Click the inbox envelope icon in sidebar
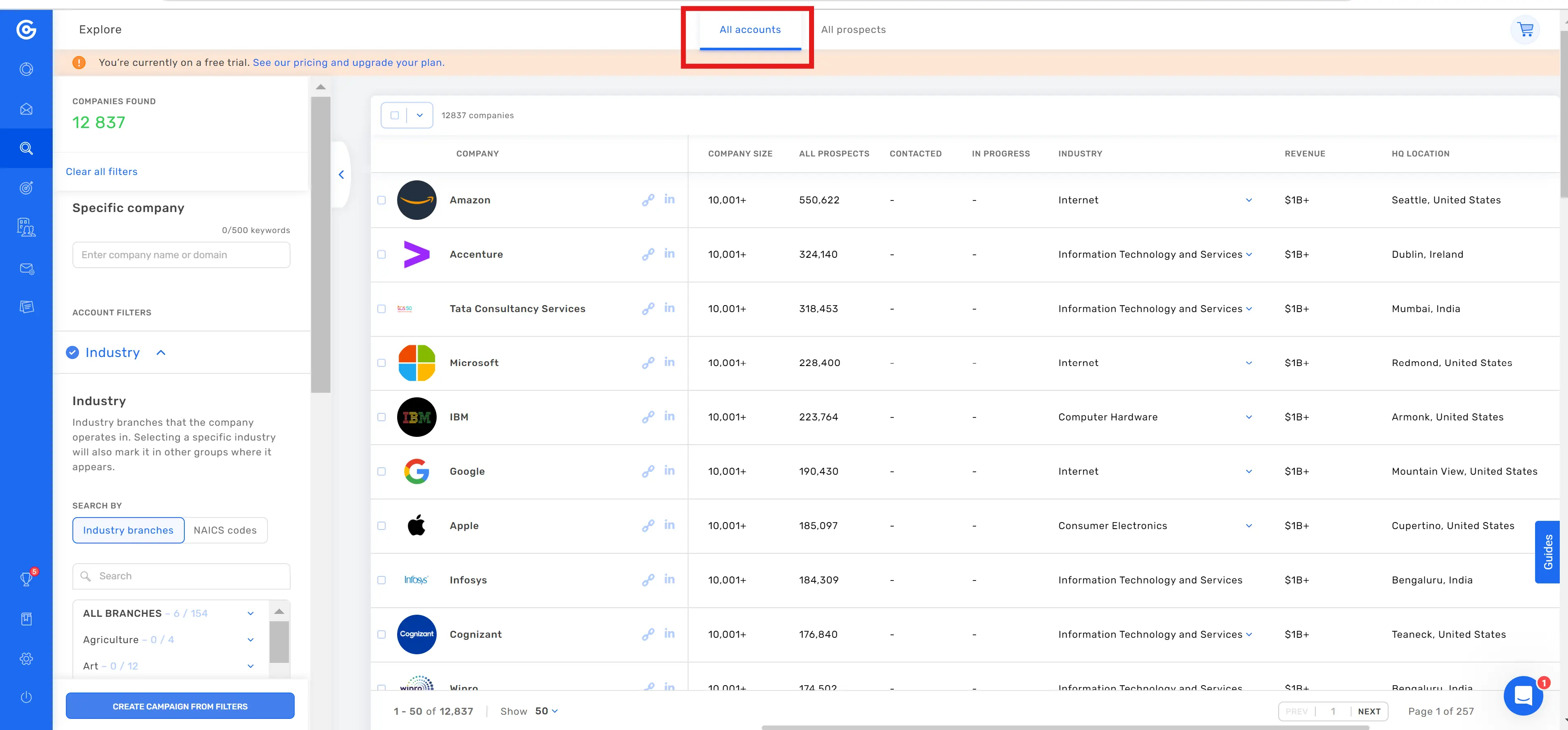Image resolution: width=1568 pixels, height=730 pixels. (26, 109)
